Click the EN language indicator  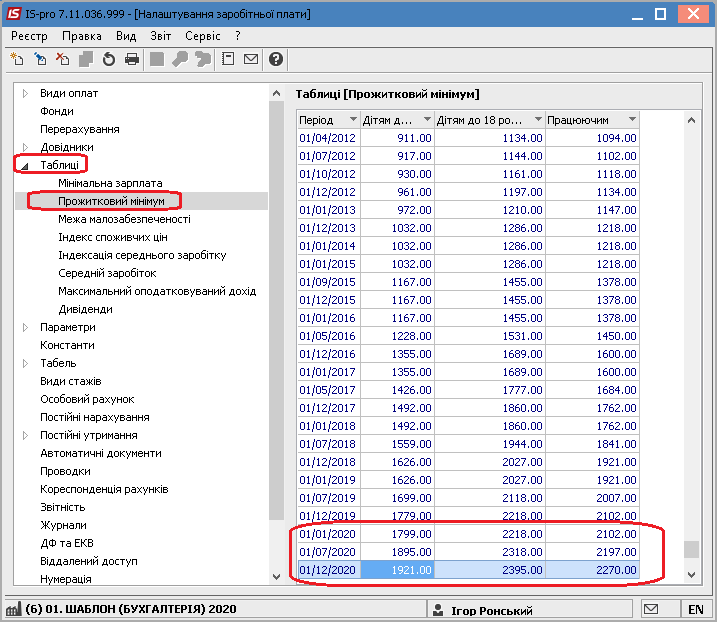[696, 609]
